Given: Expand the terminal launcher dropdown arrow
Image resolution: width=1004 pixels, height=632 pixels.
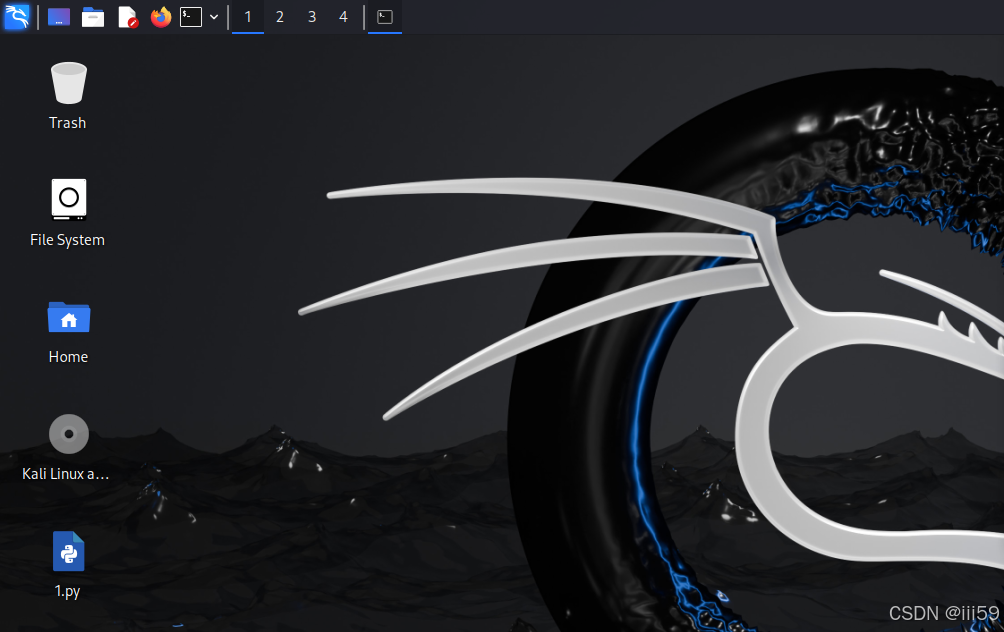Looking at the screenshot, I should click(x=214, y=17).
